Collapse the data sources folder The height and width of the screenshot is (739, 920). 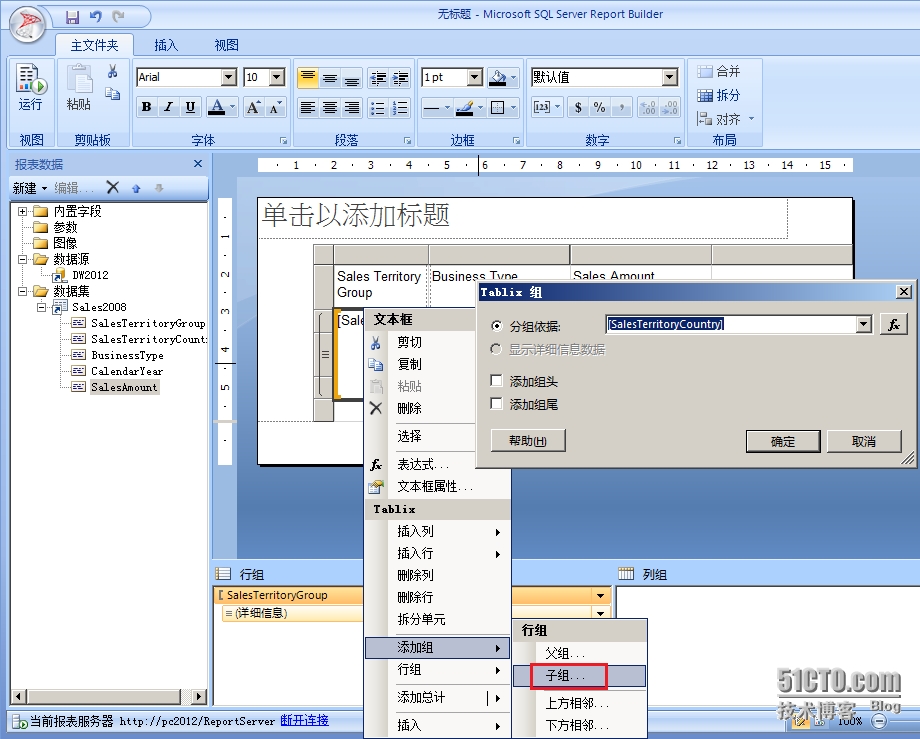tap(22, 259)
